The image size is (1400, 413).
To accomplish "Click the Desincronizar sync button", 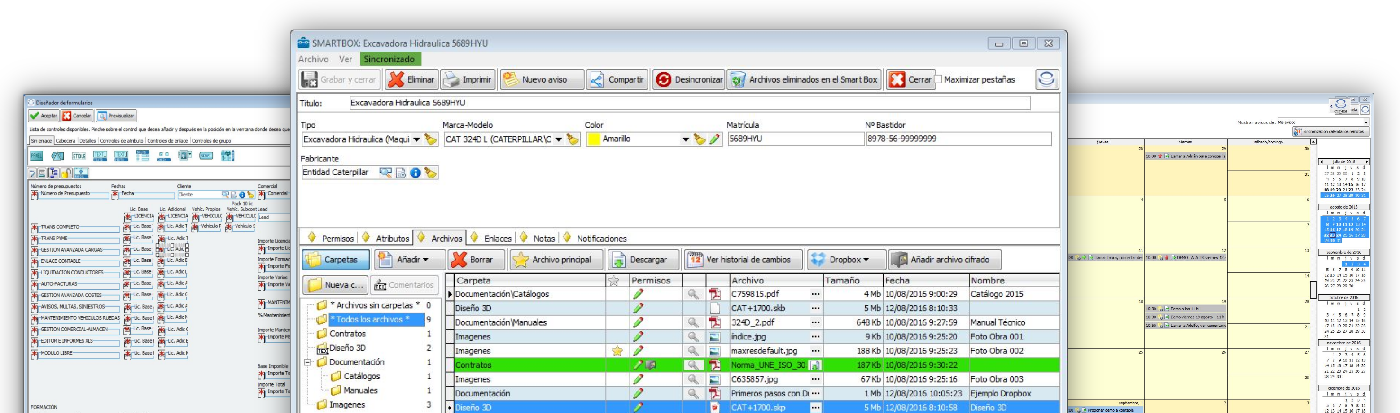I will tap(688, 79).
